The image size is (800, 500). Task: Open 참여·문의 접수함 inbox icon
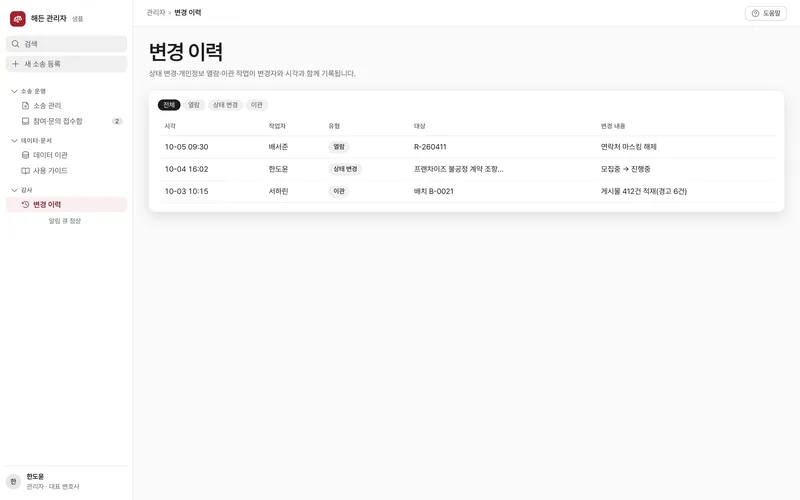[x=26, y=121]
